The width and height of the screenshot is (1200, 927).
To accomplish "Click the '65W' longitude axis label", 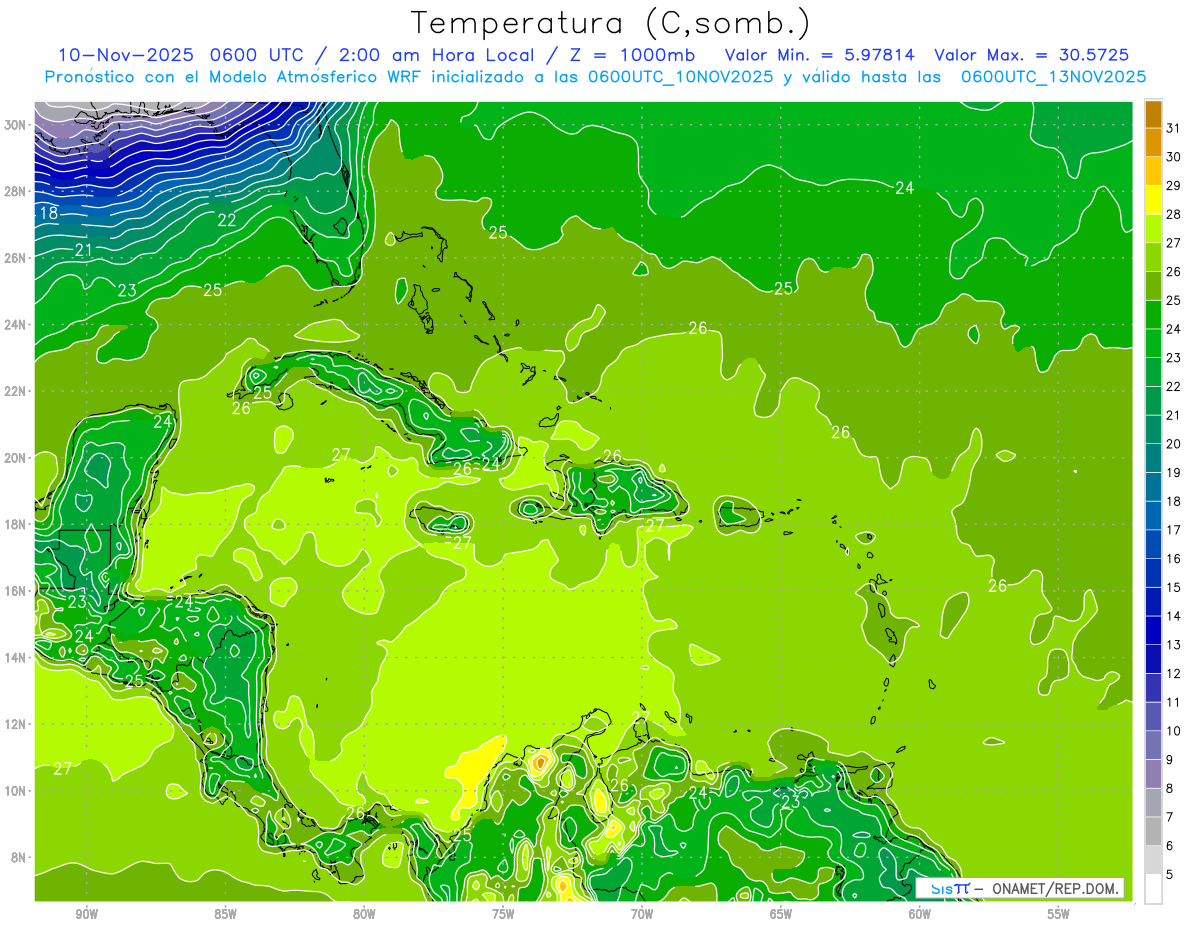I will point(781,915).
